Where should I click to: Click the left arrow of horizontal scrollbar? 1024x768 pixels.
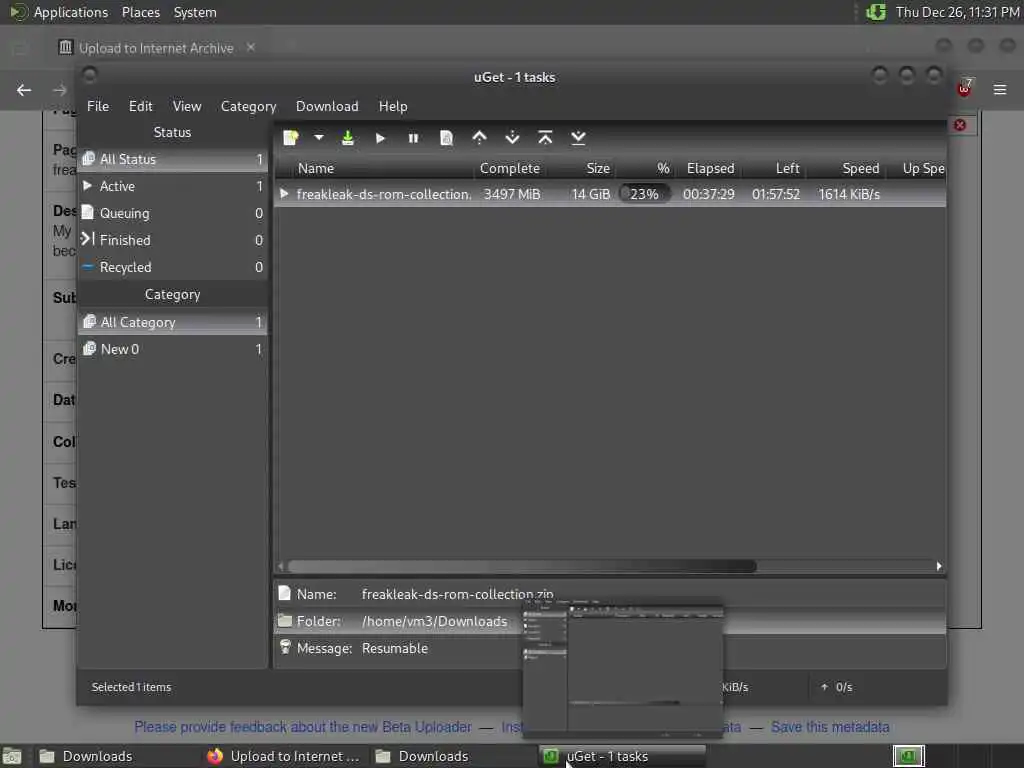(x=281, y=566)
